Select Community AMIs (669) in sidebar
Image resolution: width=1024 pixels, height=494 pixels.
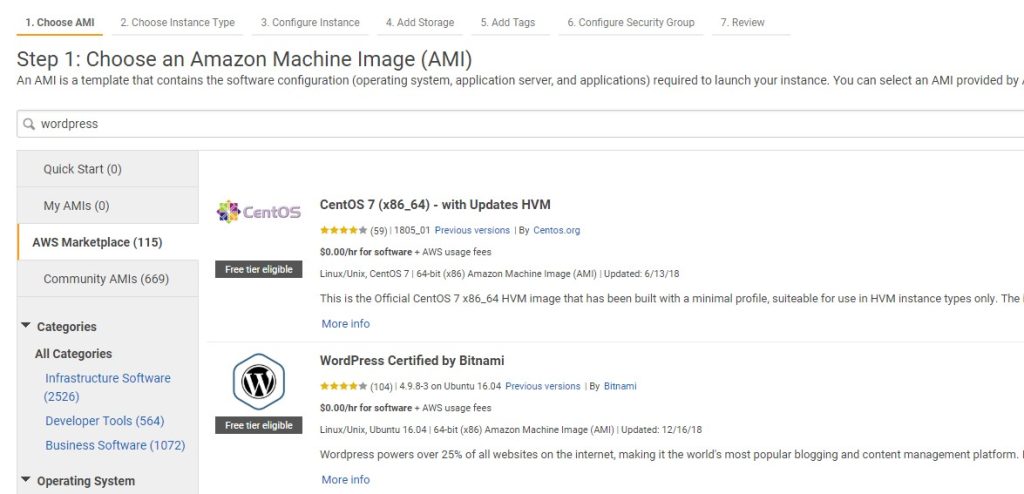(x=108, y=279)
